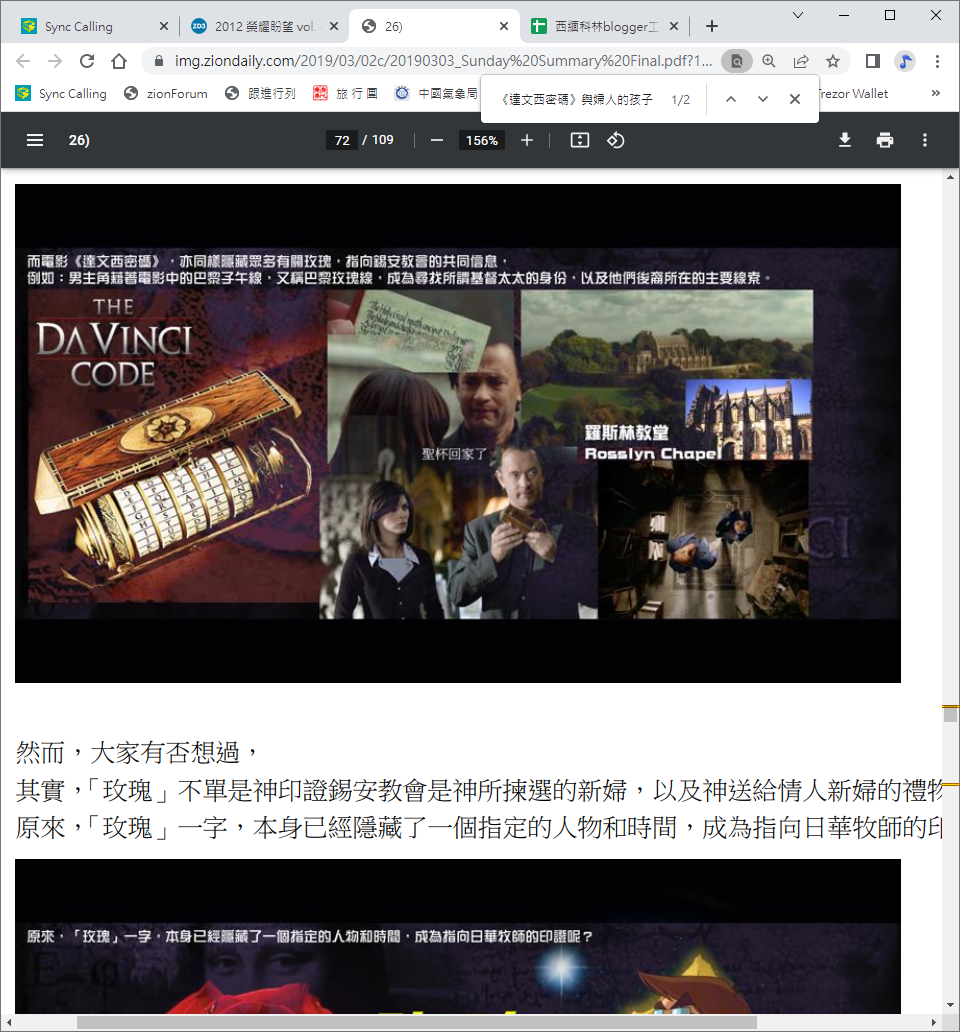Click vertical scrollbar up arrow
Screen dimensions: 960x1032
(x=950, y=177)
